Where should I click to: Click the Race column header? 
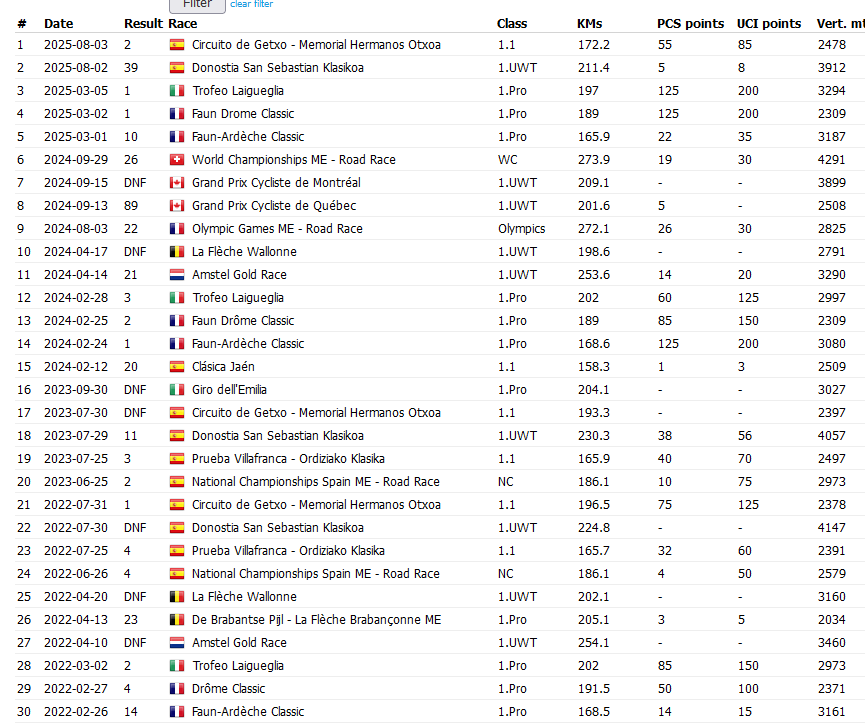[x=183, y=24]
